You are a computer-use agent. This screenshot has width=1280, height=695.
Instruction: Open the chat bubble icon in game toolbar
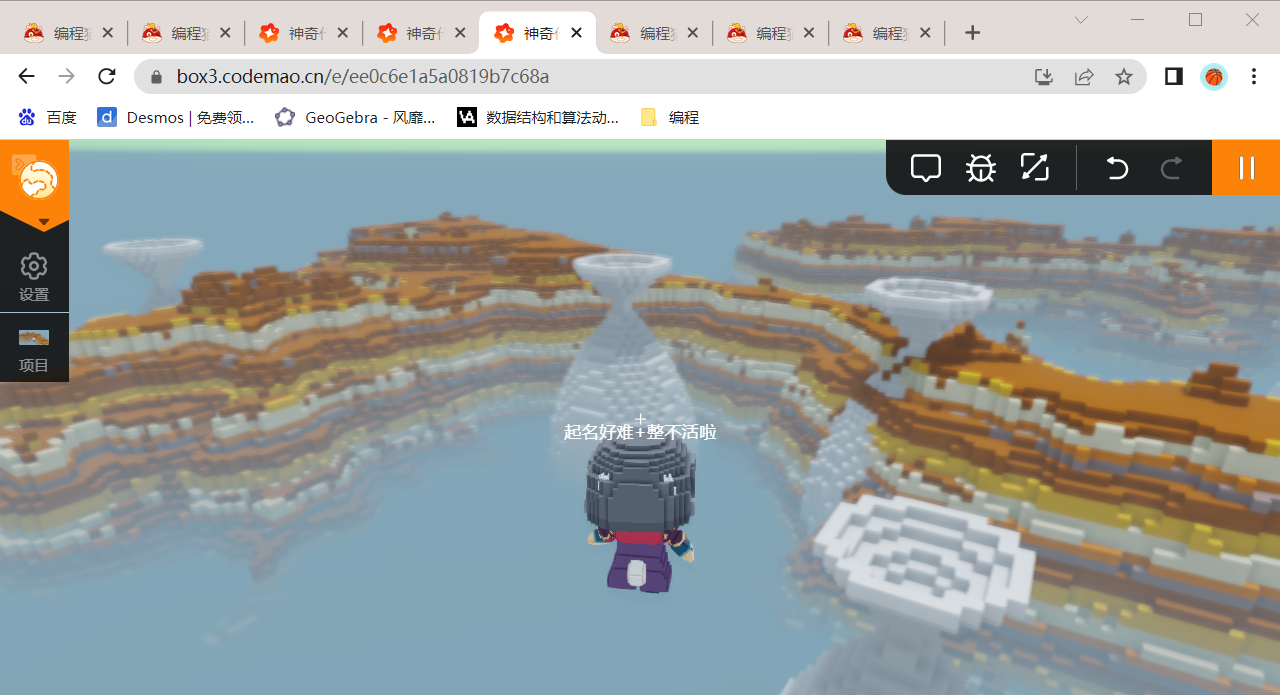(926, 168)
